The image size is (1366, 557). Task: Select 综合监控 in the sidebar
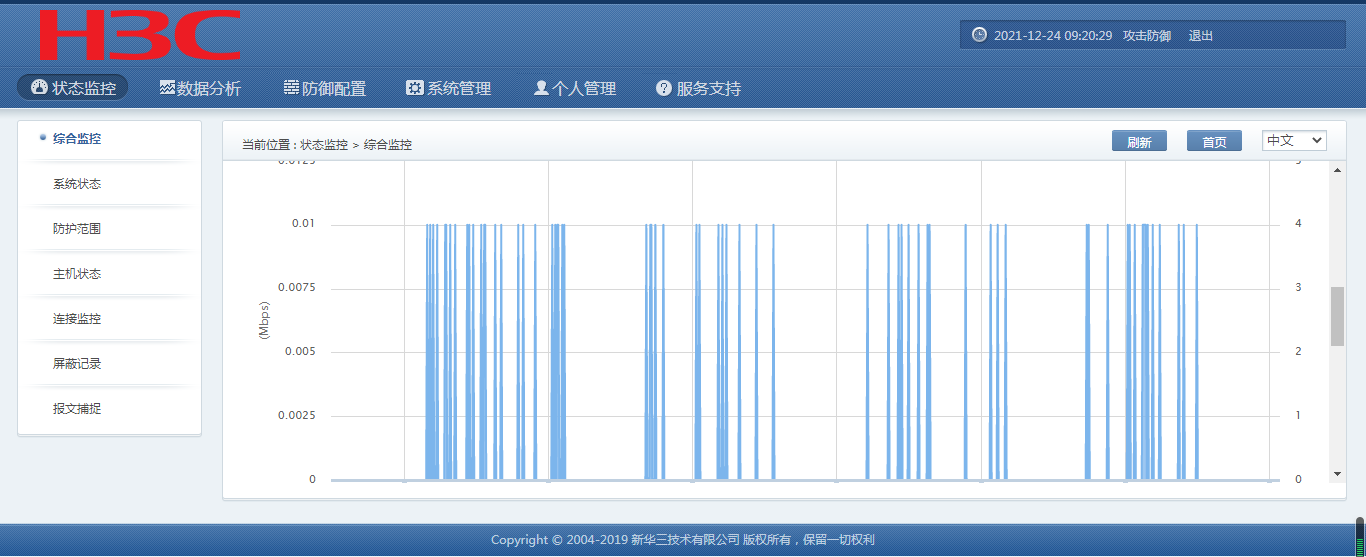77,139
